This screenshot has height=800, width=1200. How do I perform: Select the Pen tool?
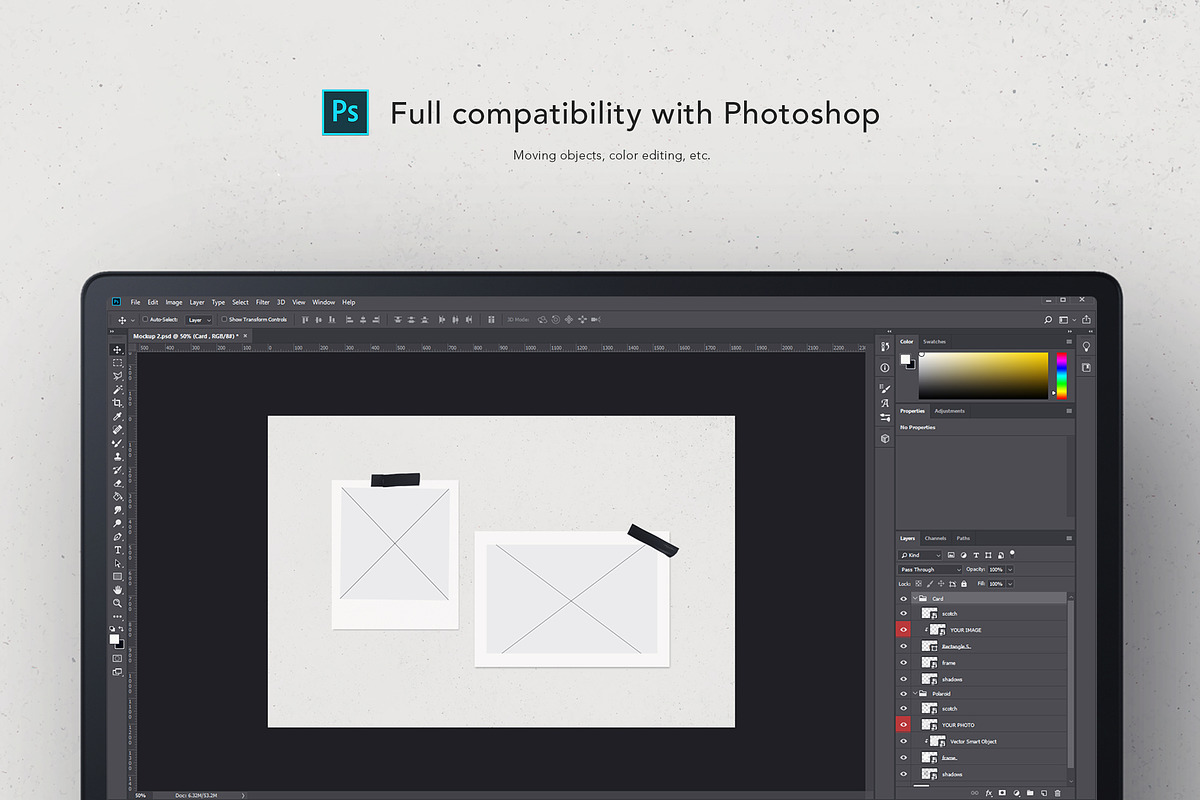(x=117, y=537)
